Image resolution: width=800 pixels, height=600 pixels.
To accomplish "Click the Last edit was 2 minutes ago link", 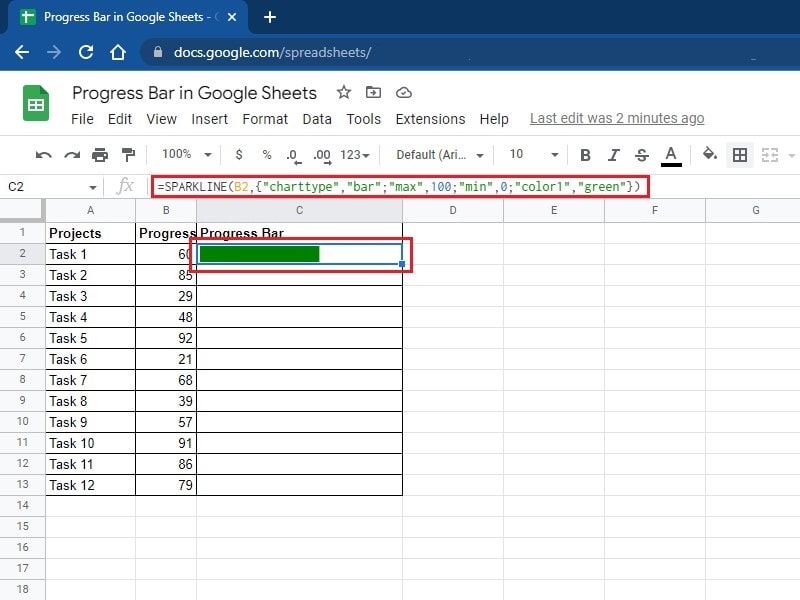I will pyautogui.click(x=617, y=117).
